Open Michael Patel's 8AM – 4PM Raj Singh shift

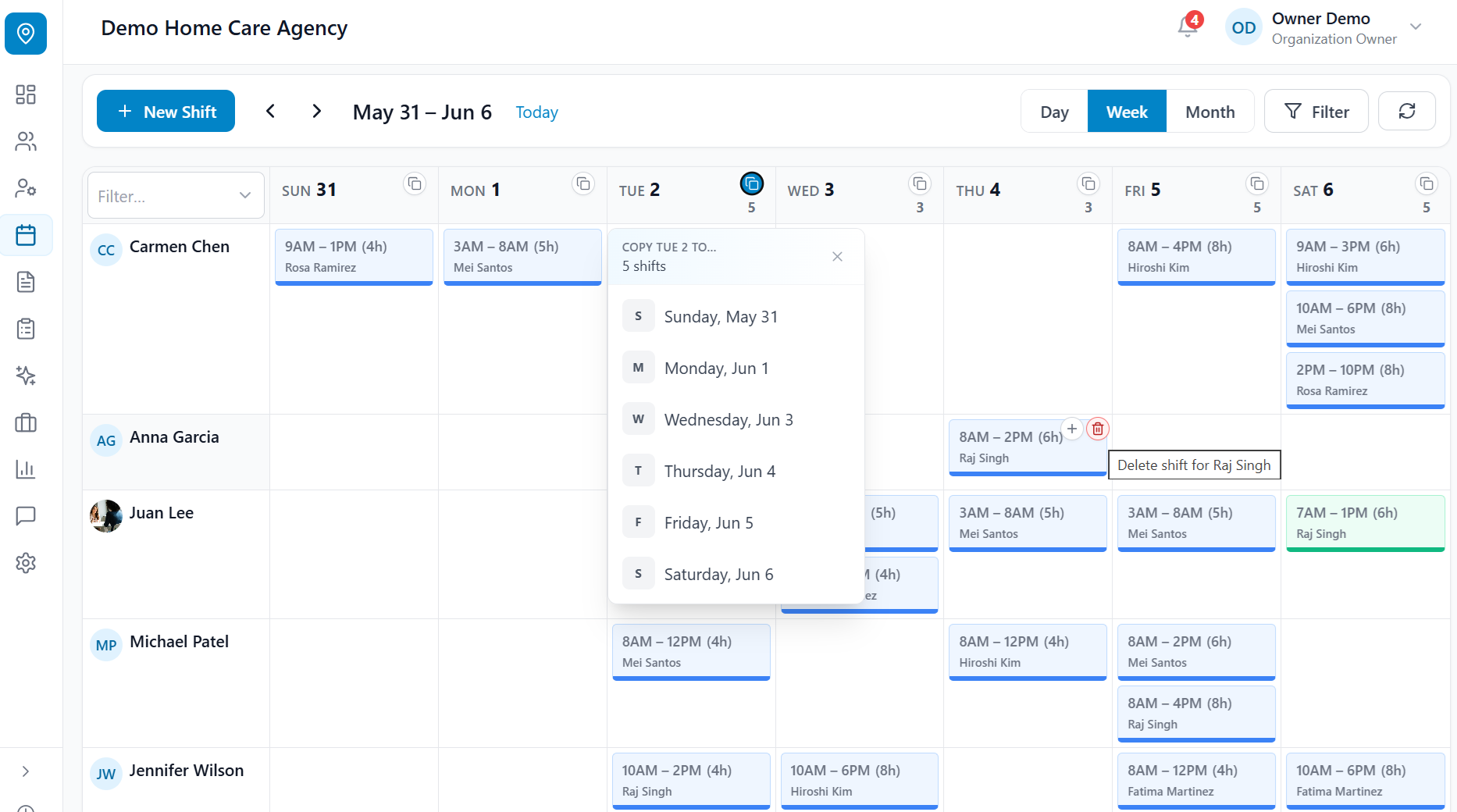(x=1196, y=714)
